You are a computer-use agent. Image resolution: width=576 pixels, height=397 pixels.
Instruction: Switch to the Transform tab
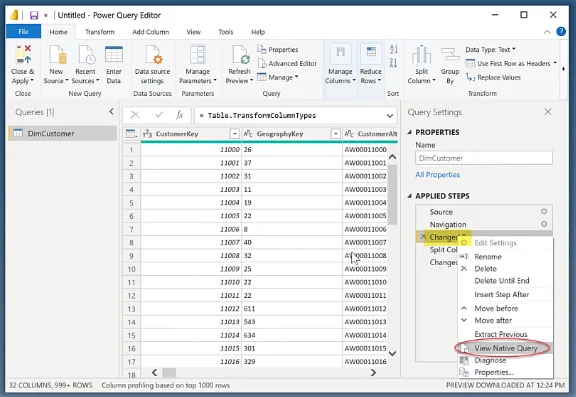pyautogui.click(x=100, y=32)
